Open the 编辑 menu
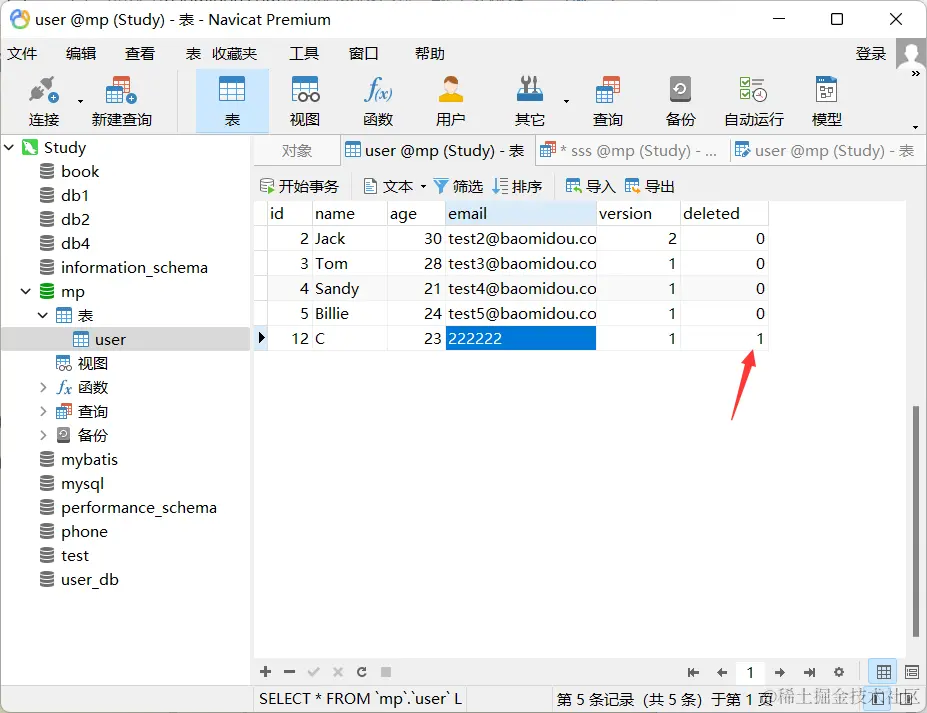 tap(81, 54)
